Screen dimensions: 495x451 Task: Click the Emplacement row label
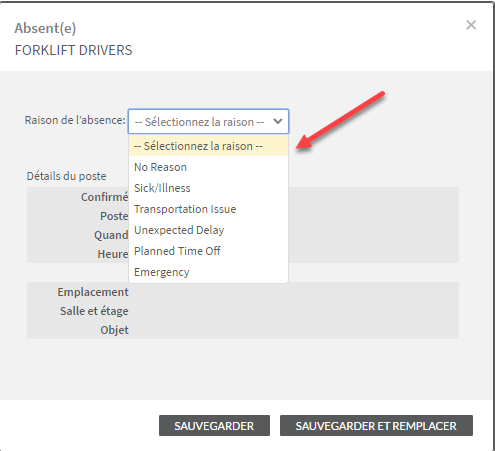93,292
